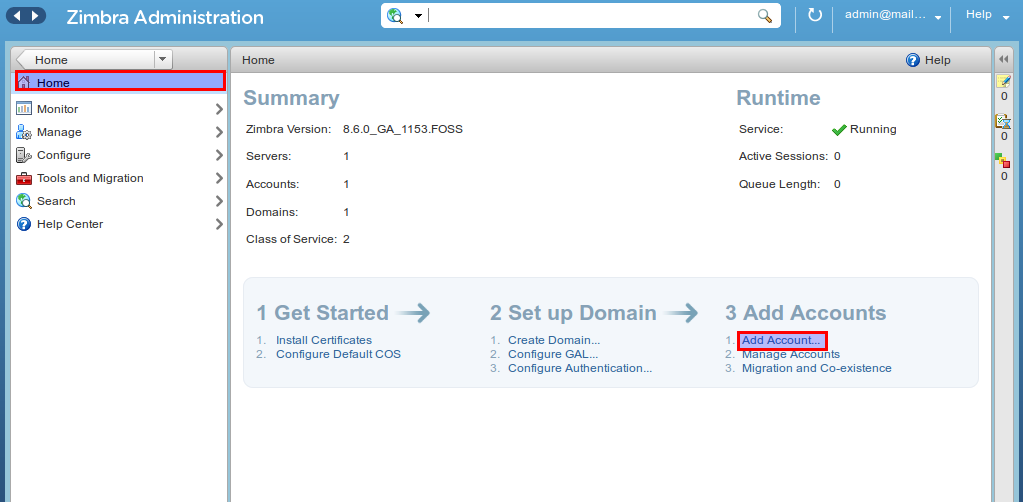Expand the Manage chevron
This screenshot has width=1023, height=502.
219,132
